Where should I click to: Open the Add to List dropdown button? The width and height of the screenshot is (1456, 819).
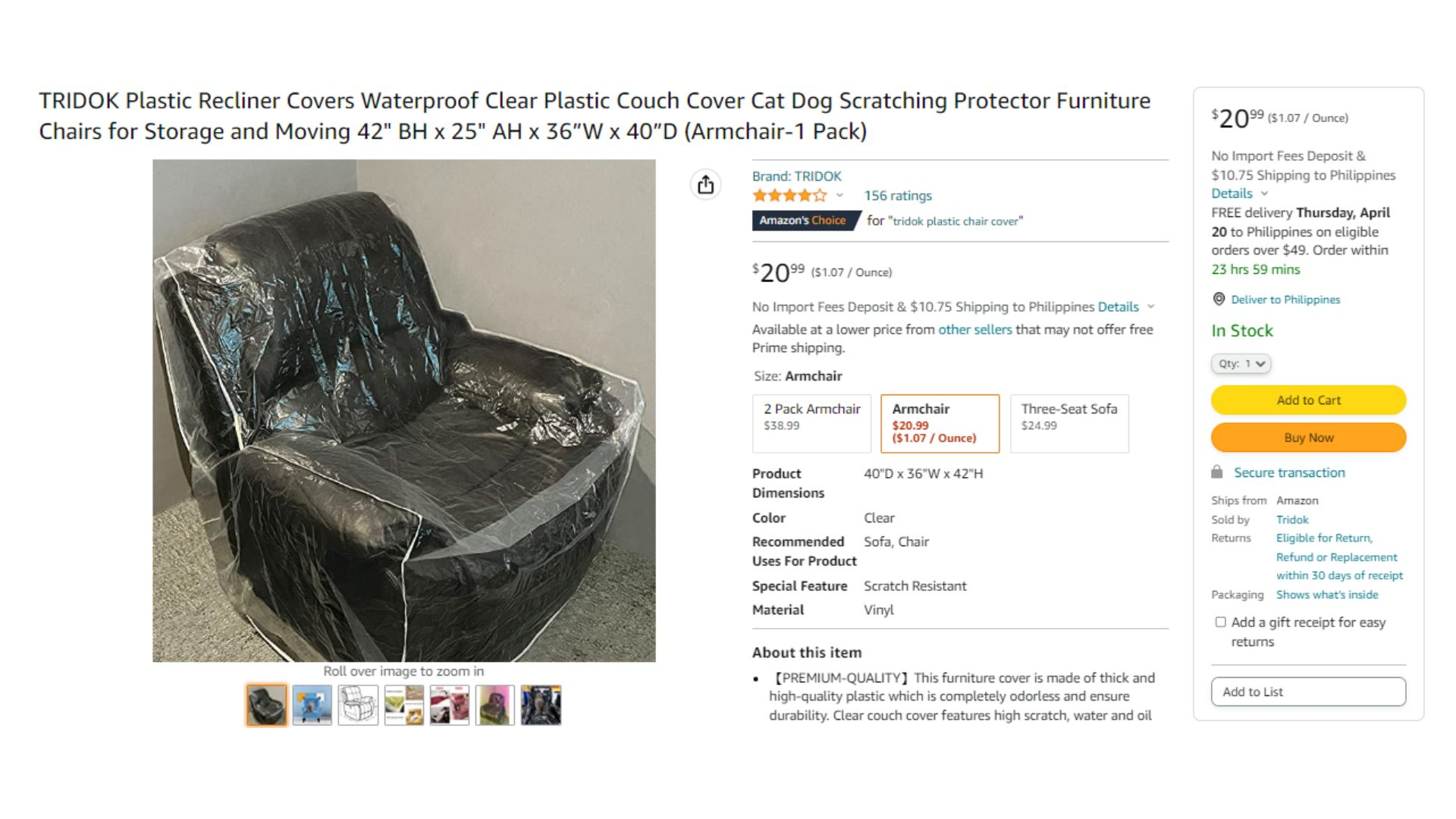(x=1308, y=692)
